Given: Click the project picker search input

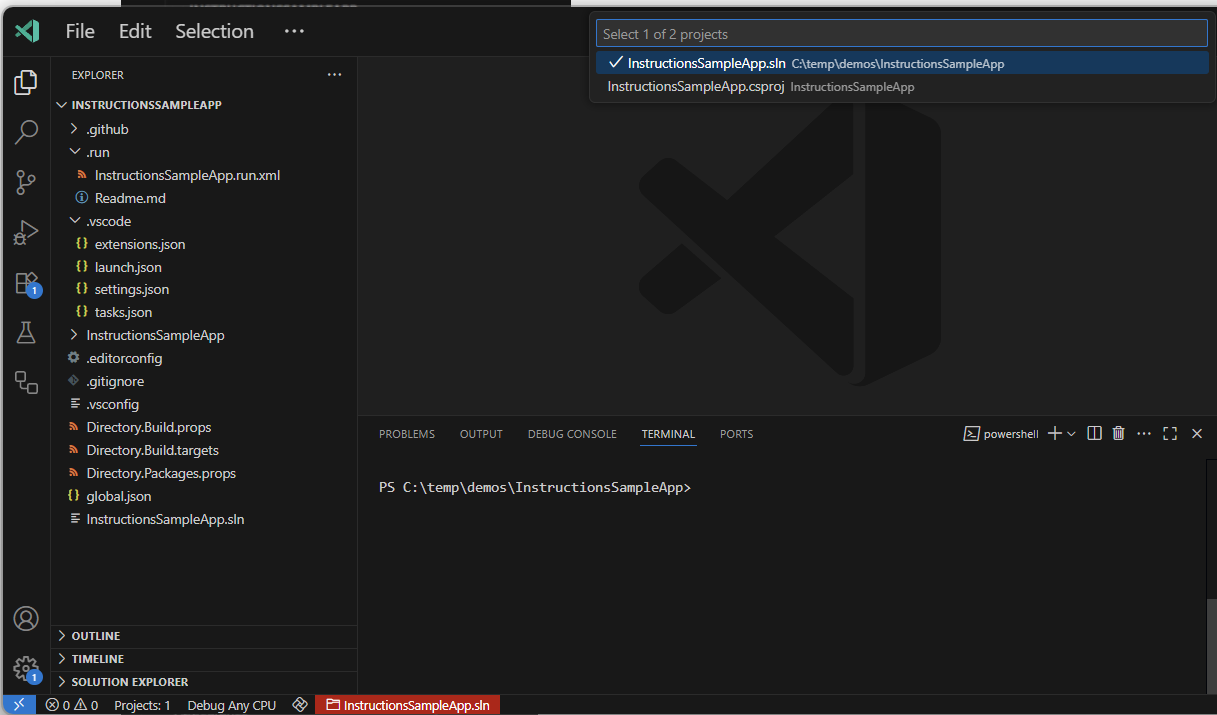Looking at the screenshot, I should (x=902, y=34).
